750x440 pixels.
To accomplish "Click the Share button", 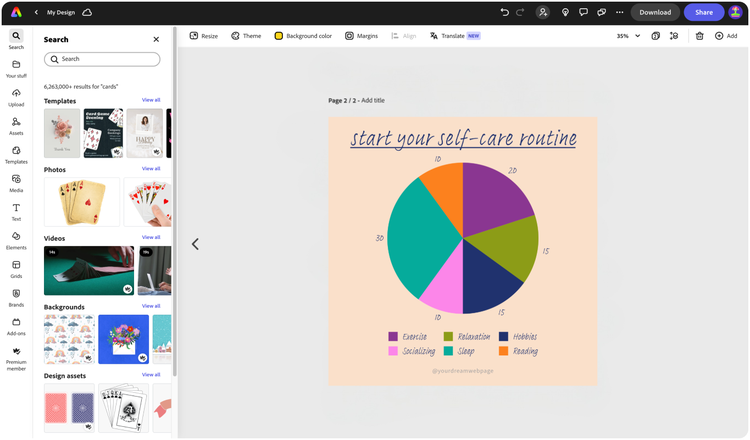I will [x=704, y=12].
